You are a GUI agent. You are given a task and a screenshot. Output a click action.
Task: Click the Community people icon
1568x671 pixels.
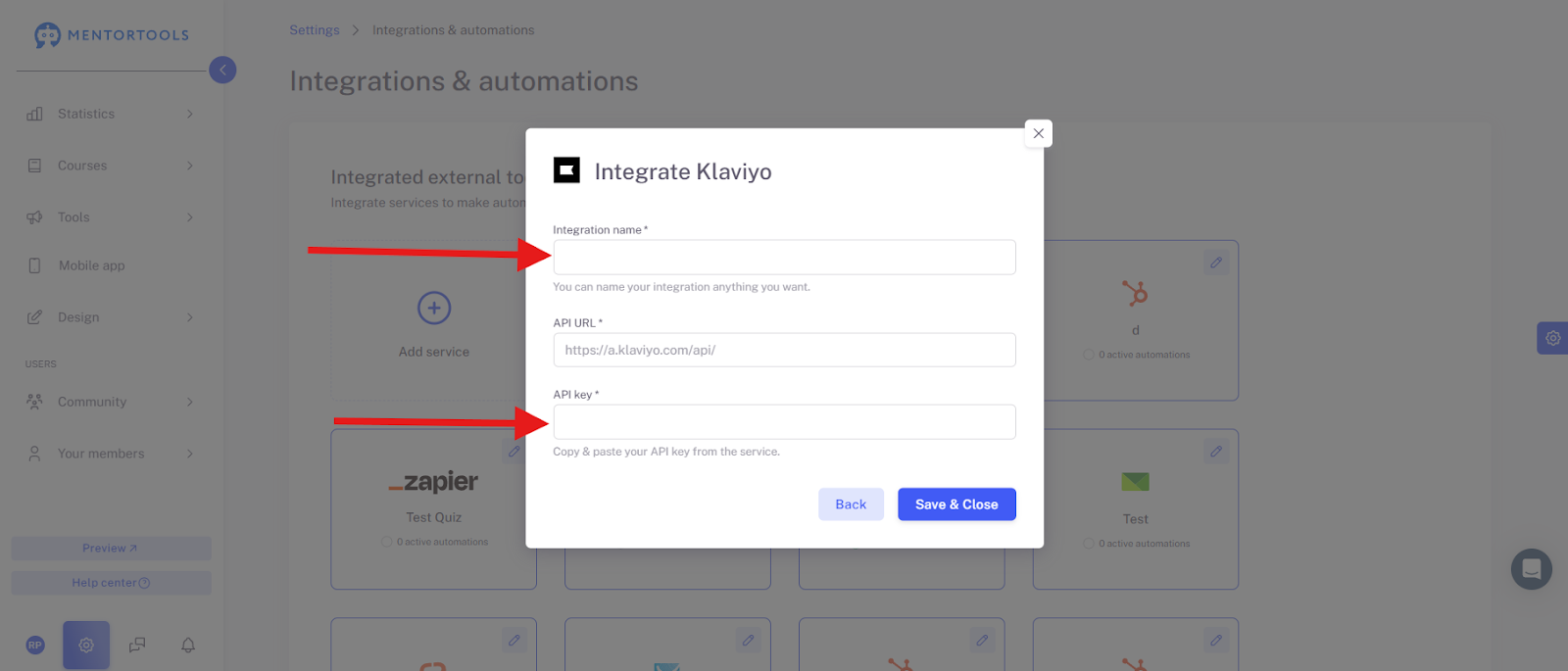point(34,402)
